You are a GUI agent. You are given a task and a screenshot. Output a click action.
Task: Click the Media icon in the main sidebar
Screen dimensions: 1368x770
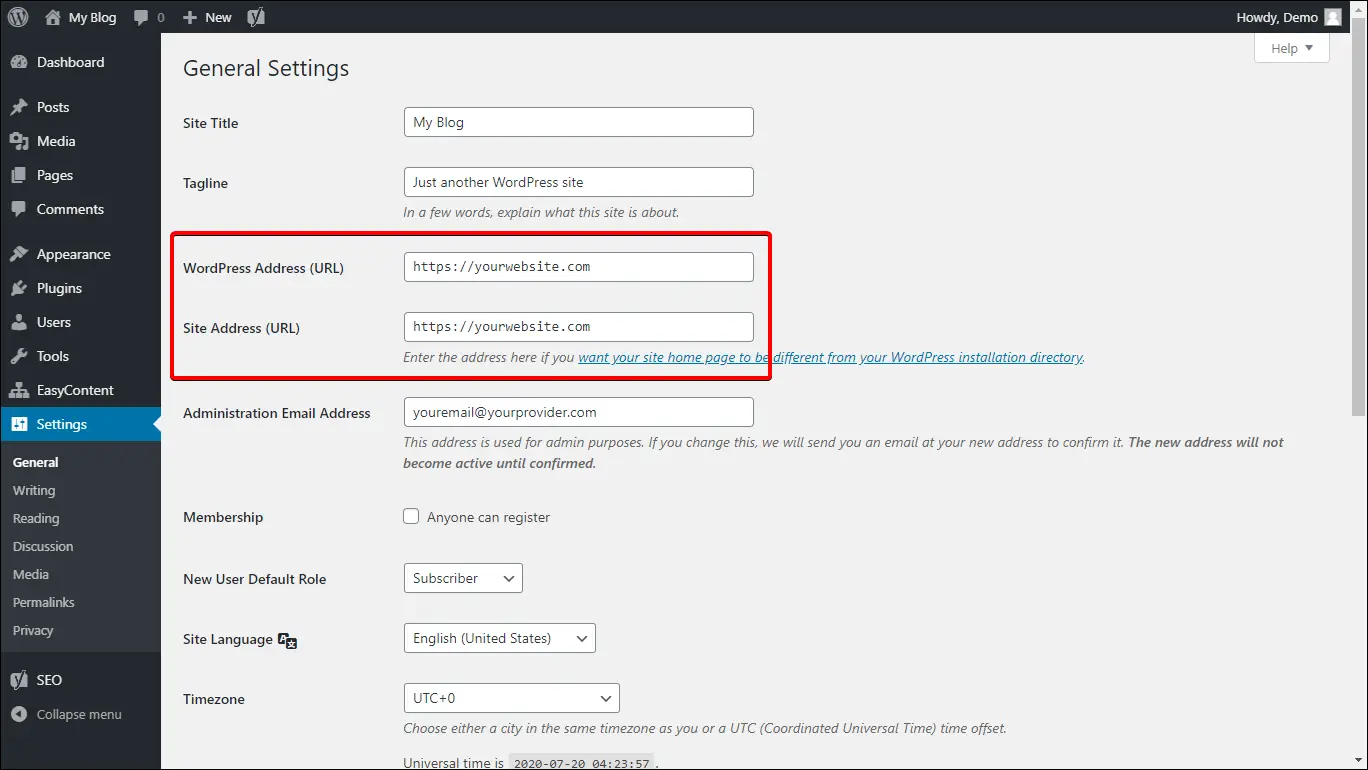tap(19, 141)
